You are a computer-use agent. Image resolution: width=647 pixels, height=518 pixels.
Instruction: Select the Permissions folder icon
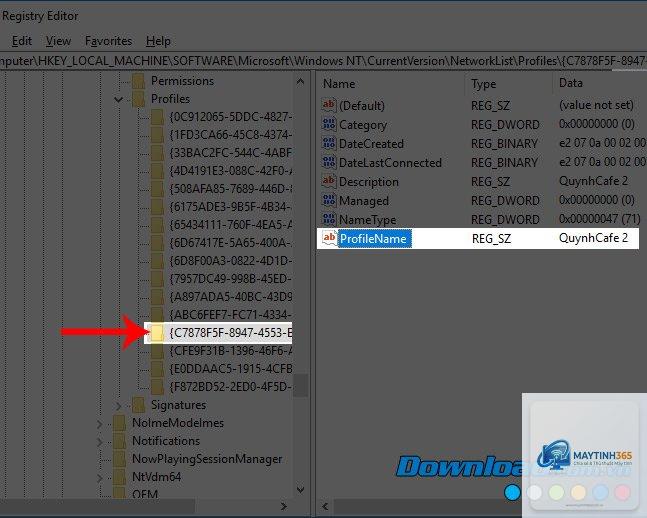(x=138, y=81)
